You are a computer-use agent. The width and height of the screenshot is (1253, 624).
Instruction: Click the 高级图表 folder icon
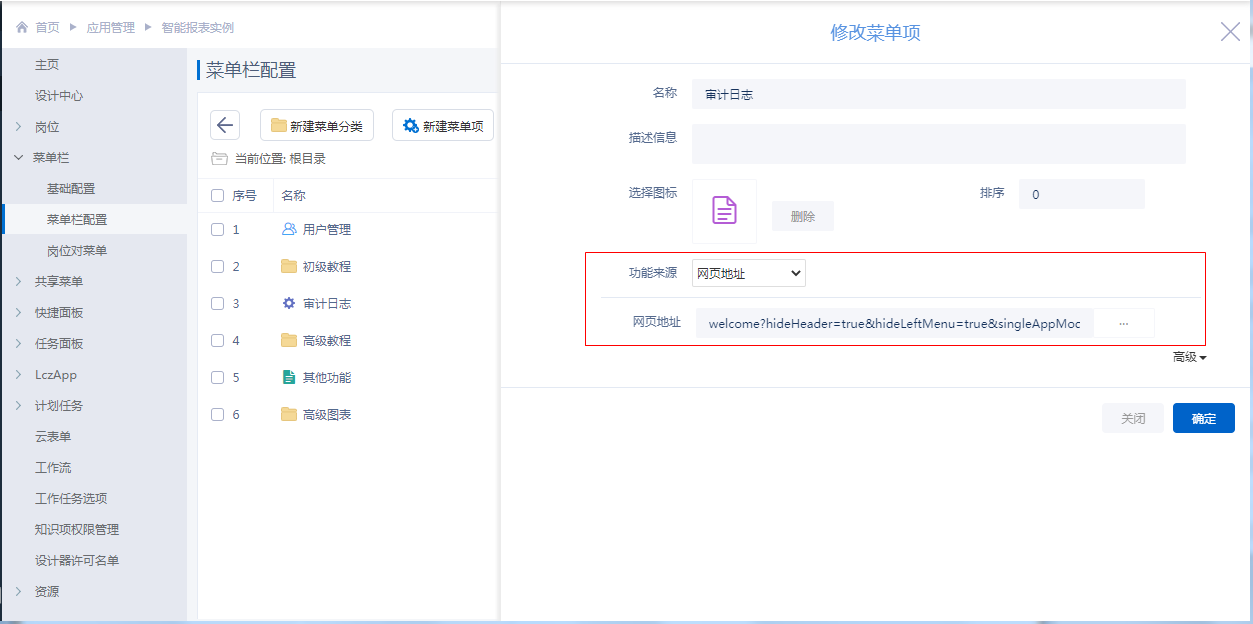(x=289, y=414)
